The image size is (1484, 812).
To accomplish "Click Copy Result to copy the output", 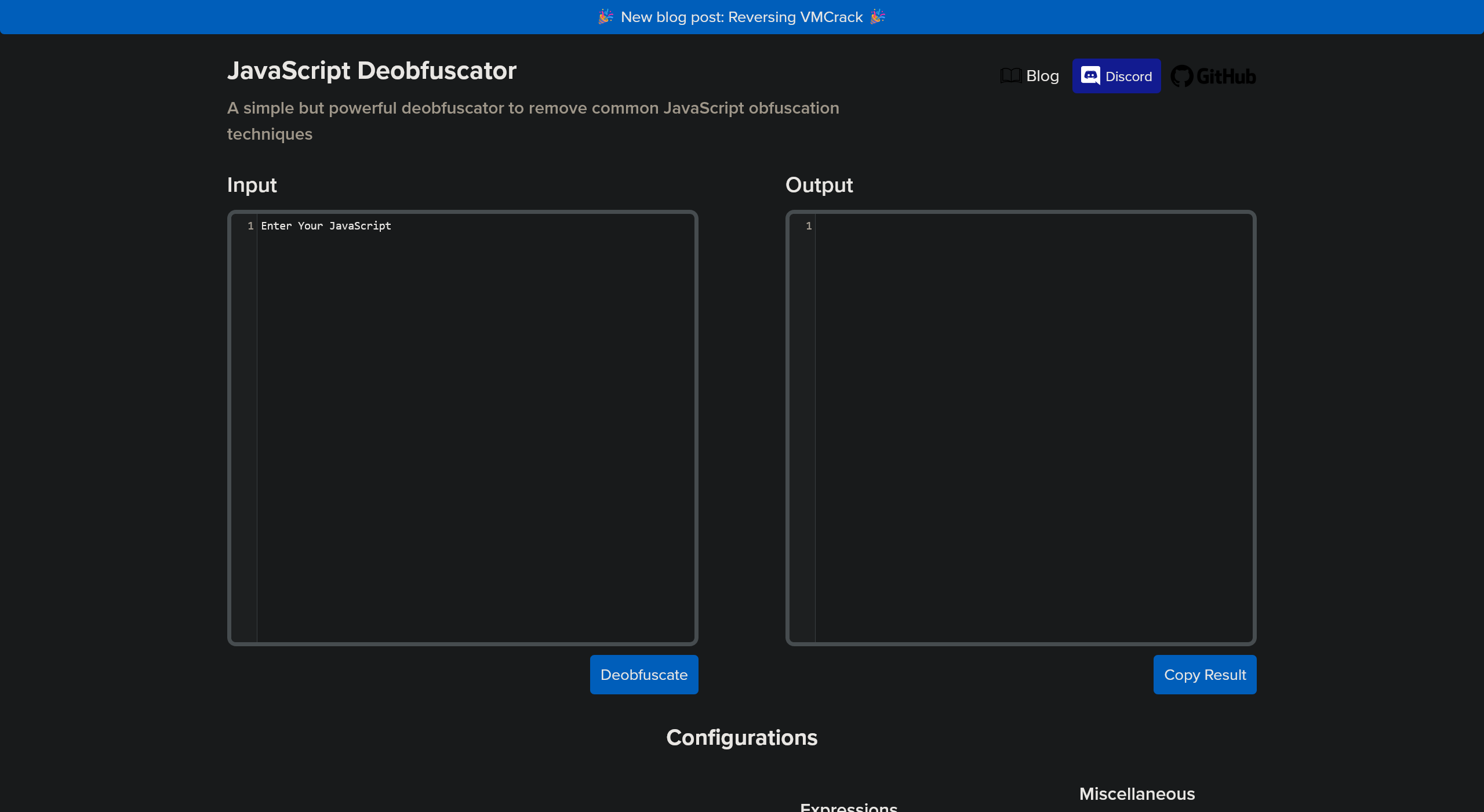I will [1204, 674].
